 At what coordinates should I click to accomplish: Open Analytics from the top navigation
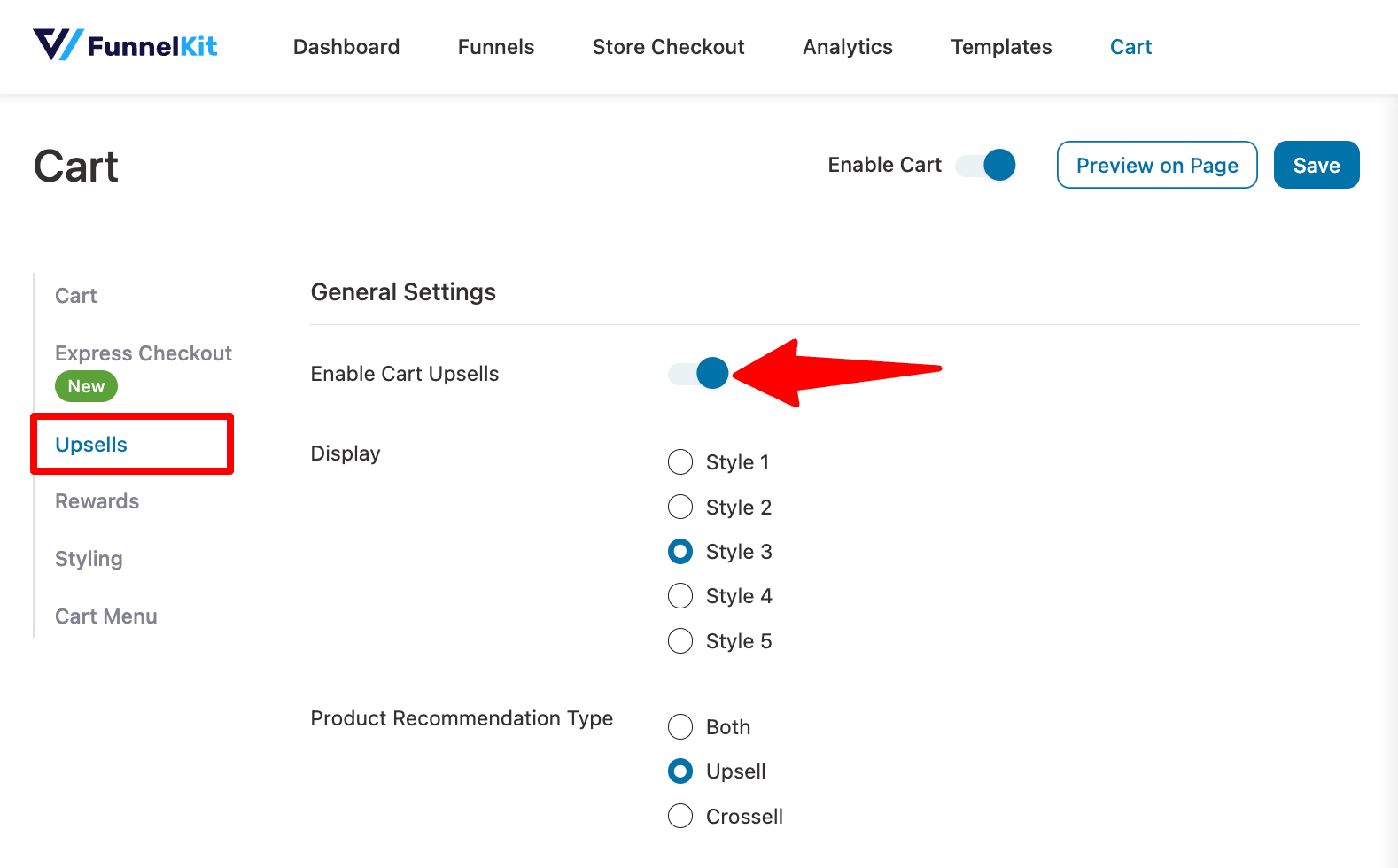[848, 47]
